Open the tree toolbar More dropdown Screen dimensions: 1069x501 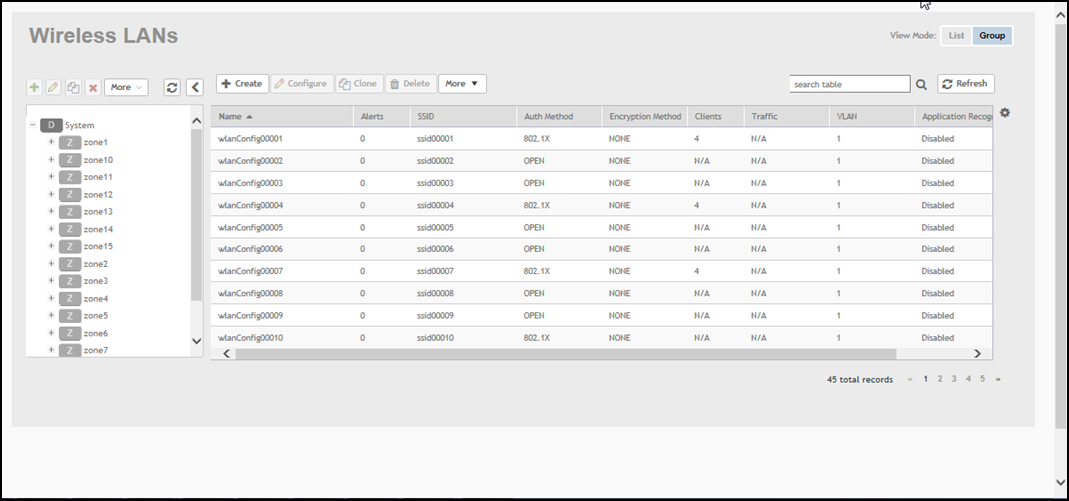point(126,87)
